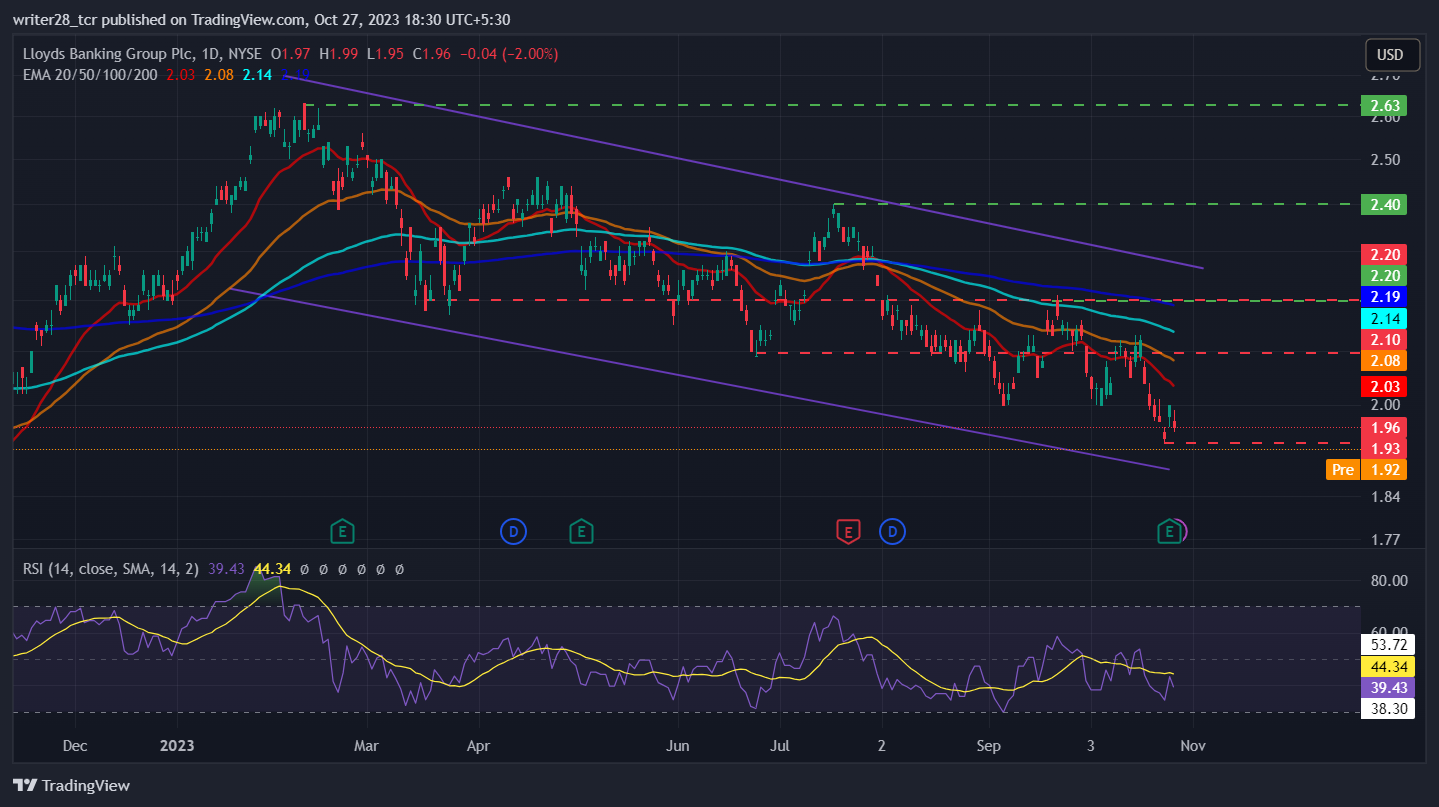Click the EMA 20/50/100/200 indicator legend

click(90, 74)
